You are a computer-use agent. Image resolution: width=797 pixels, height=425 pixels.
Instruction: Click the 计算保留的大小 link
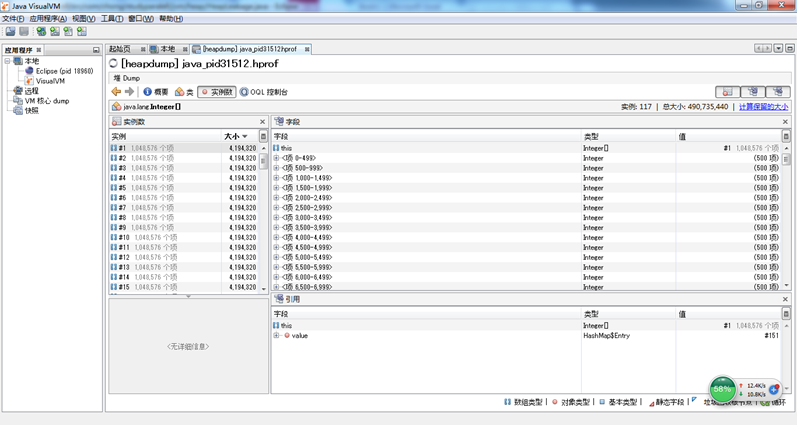coord(763,107)
